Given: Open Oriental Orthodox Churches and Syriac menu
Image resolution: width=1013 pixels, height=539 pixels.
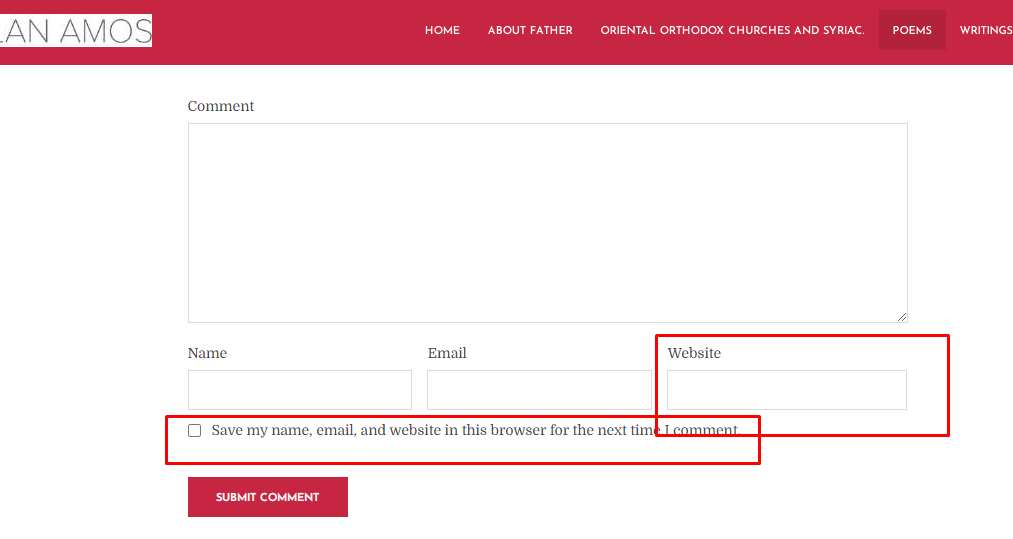Looking at the screenshot, I should coord(732,30).
